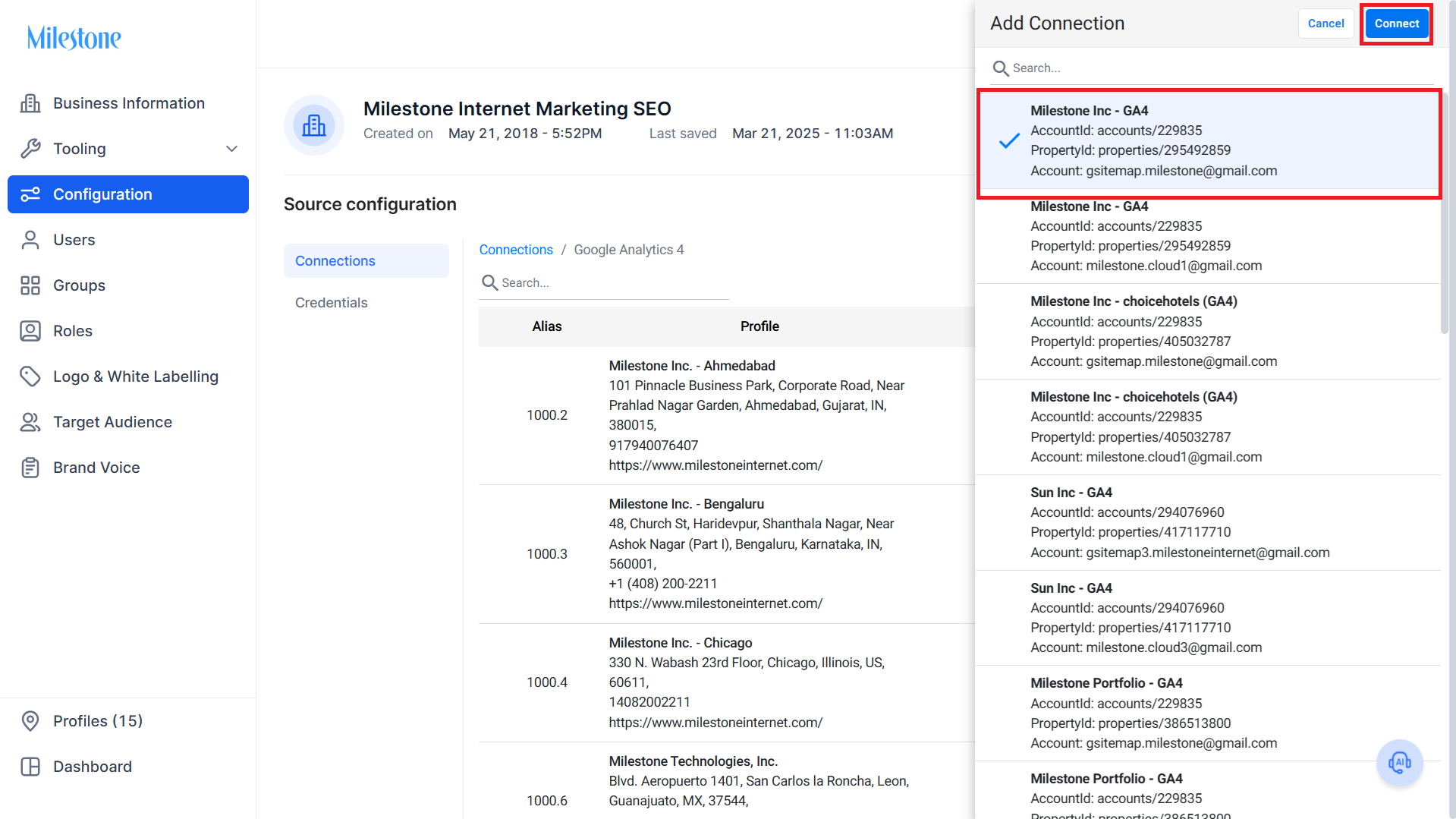Click the Connect button
Screen dimensions: 1456x819
pyautogui.click(x=1396, y=24)
